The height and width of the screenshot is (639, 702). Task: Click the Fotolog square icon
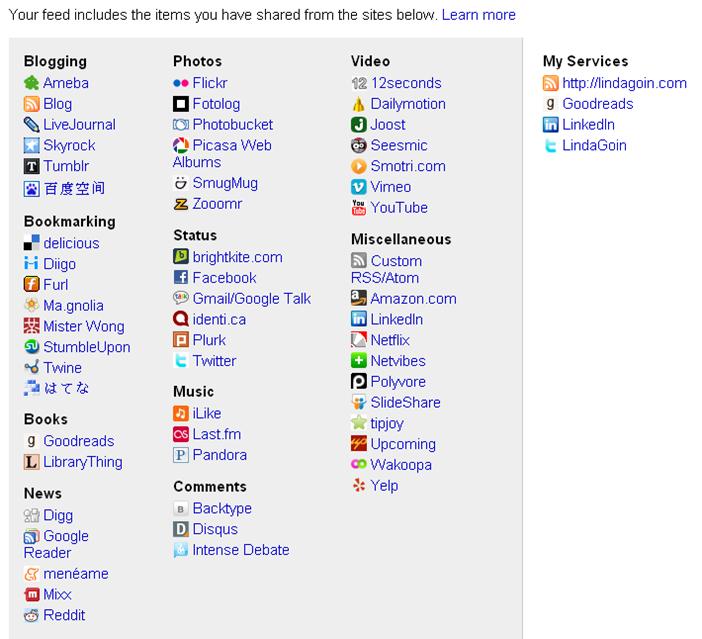click(180, 104)
